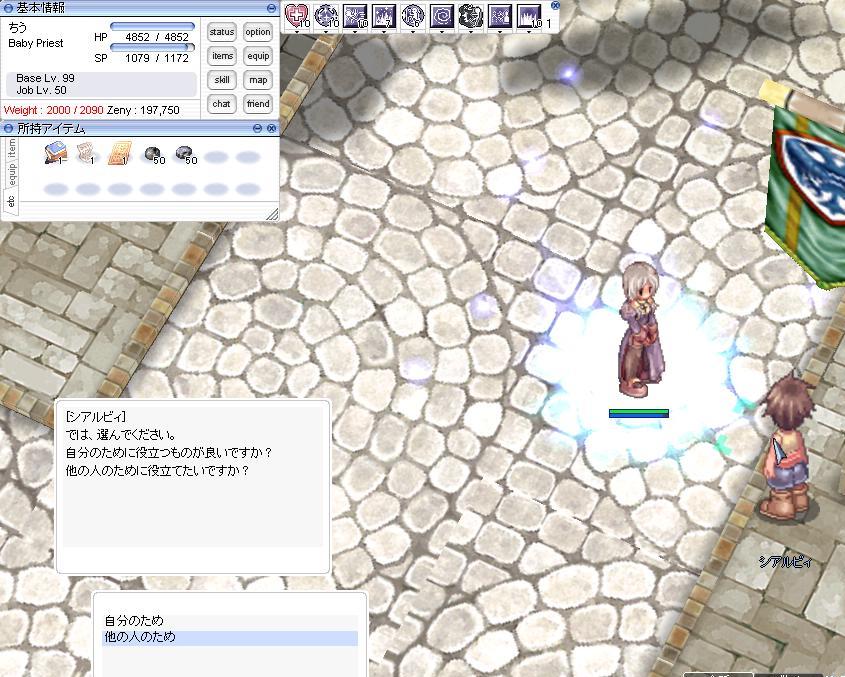The height and width of the screenshot is (677, 845).
Task: Open the friend list button
Action: pos(258,104)
